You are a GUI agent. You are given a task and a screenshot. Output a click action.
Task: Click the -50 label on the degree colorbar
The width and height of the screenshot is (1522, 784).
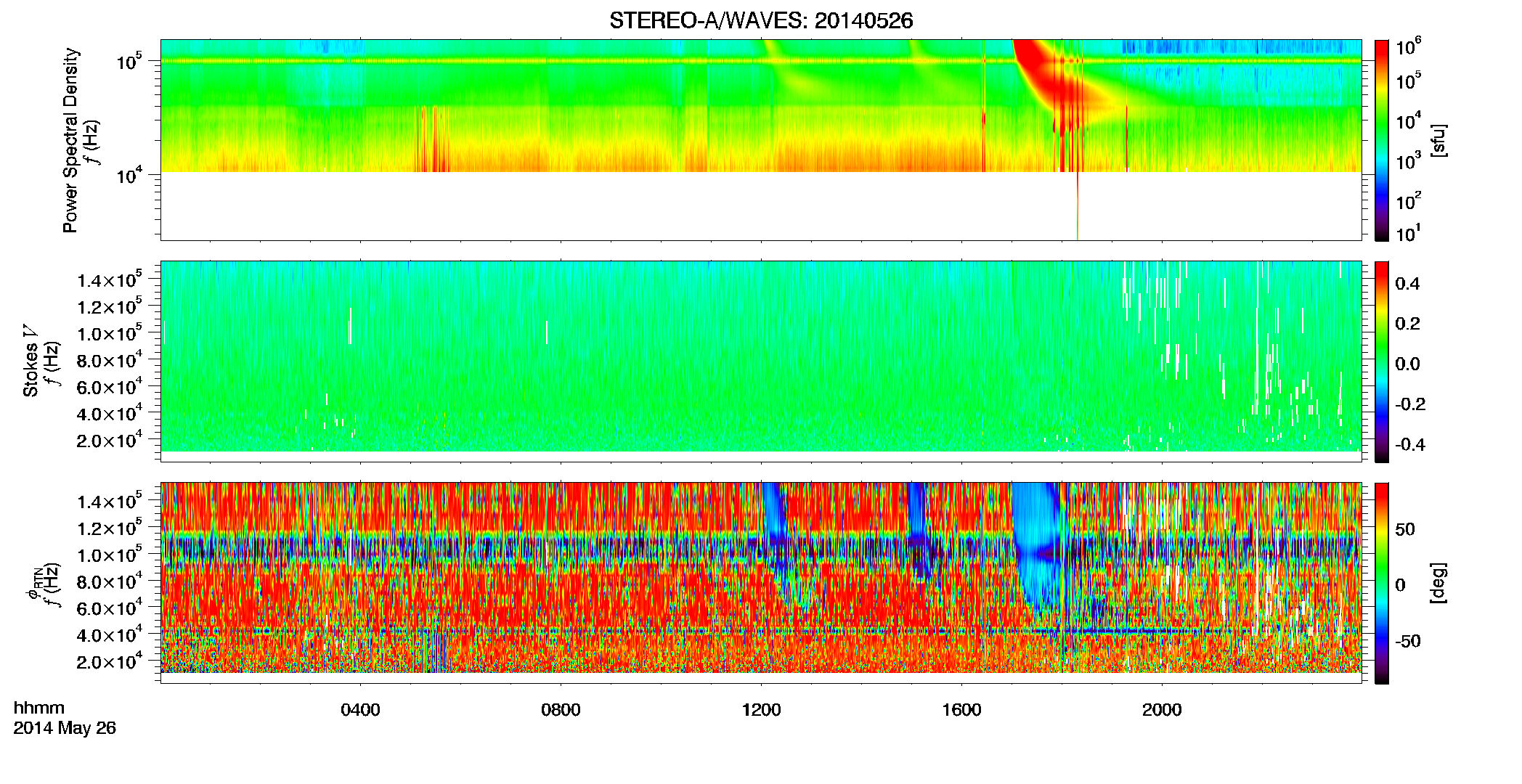coord(1408,641)
